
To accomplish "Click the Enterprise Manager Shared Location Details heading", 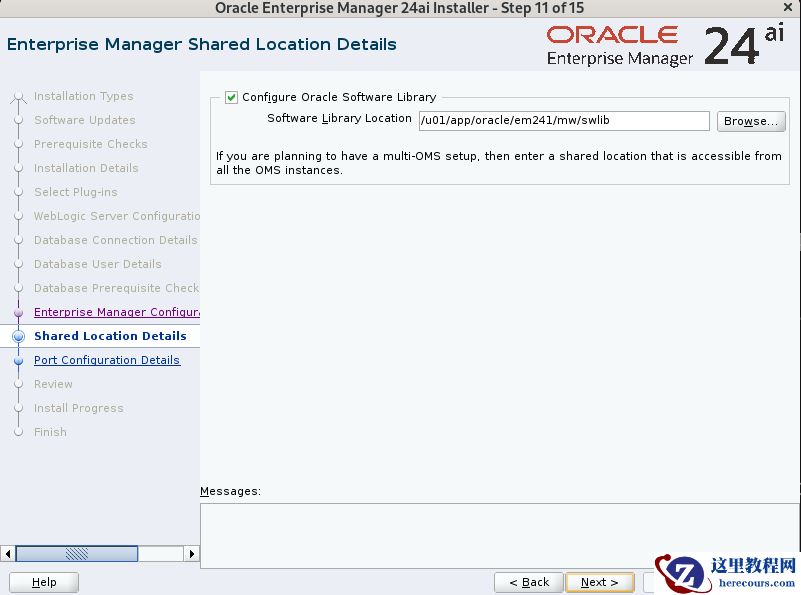I will (202, 44).
